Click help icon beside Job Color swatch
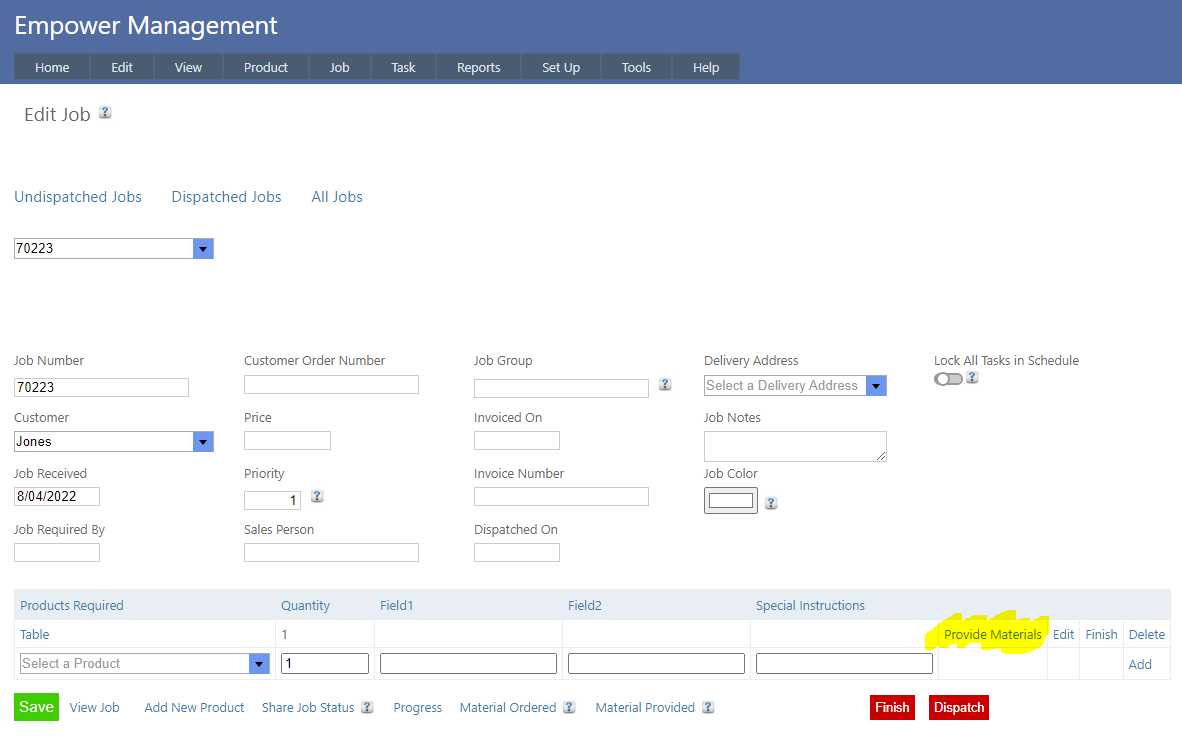The width and height of the screenshot is (1182, 747). (771, 503)
